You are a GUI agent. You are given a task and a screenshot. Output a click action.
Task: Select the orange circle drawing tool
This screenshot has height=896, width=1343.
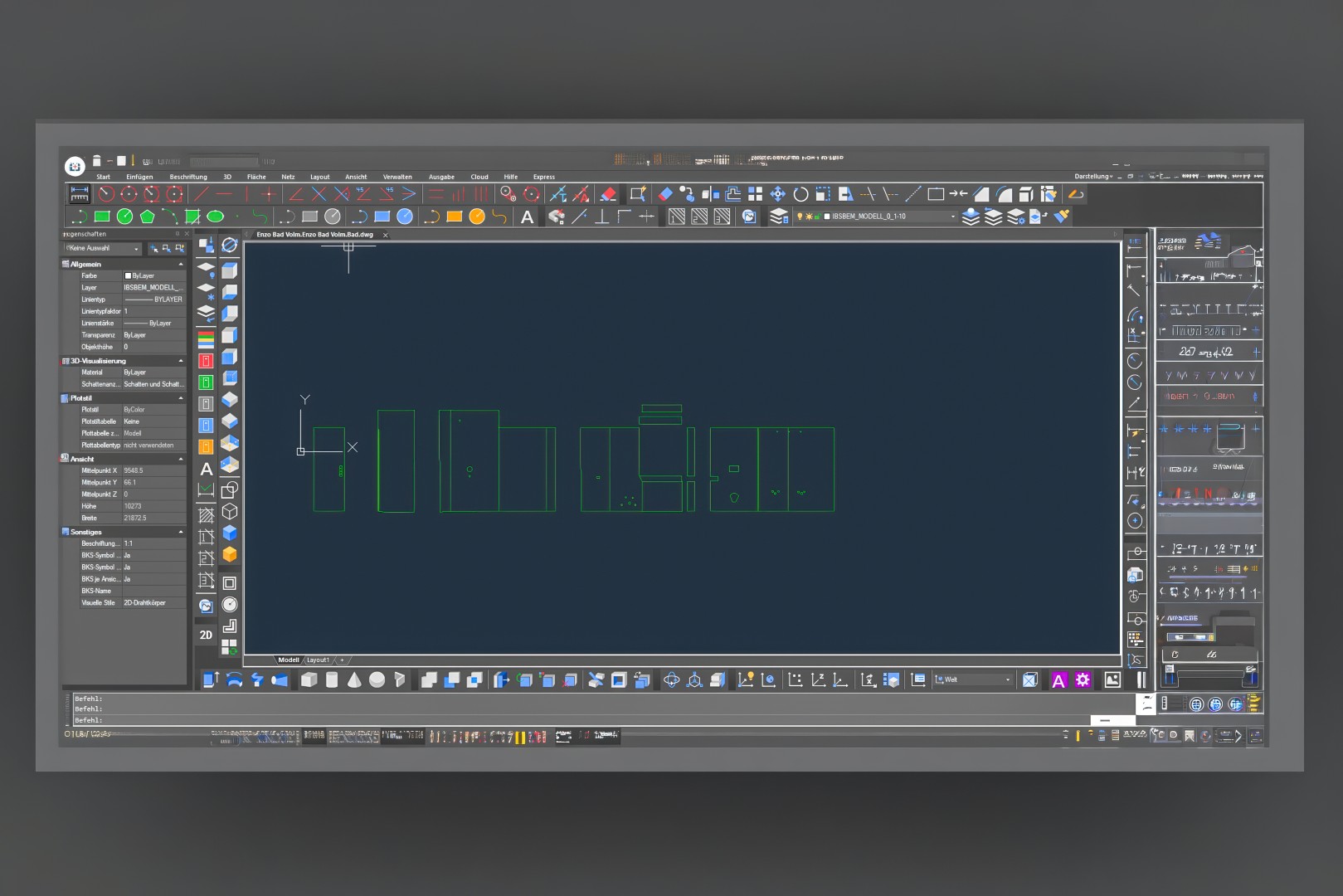(477, 217)
